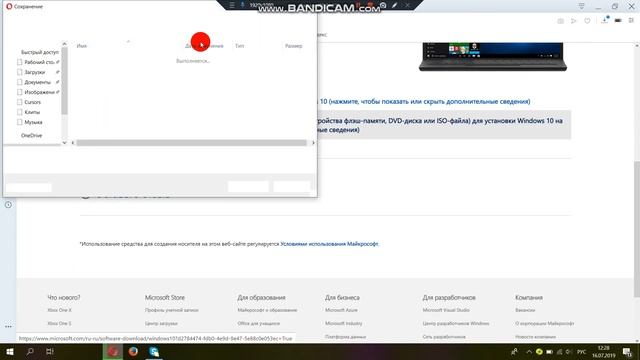Click file list horizontal scrollbar left arrow
This screenshot has height=360, width=640.
(x=73, y=143)
